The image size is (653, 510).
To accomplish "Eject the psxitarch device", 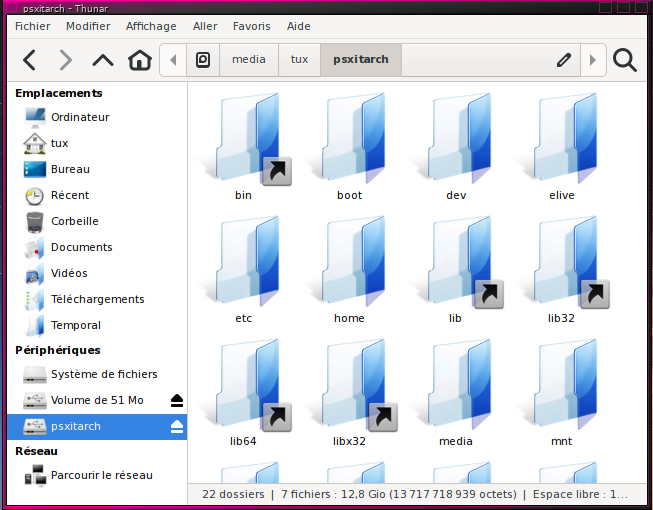I will coord(177,427).
